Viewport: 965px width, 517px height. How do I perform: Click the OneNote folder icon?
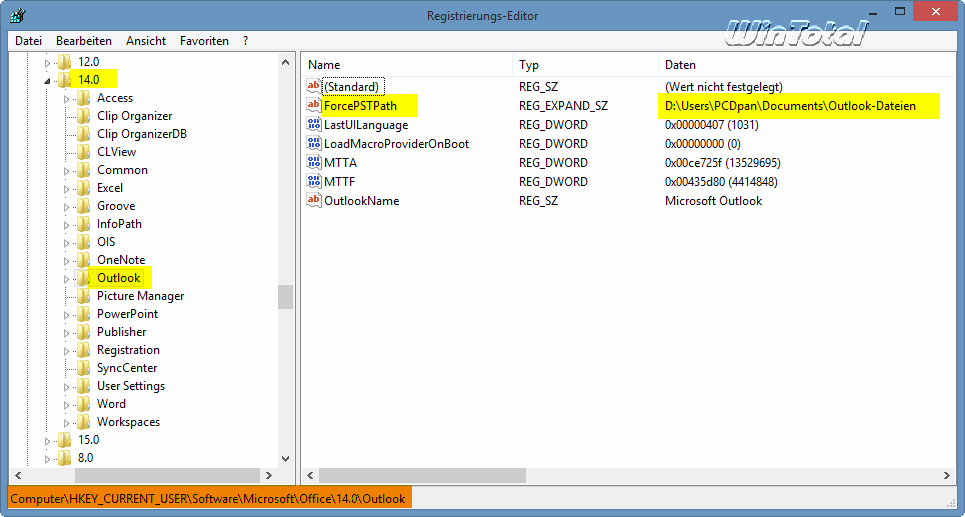point(83,260)
